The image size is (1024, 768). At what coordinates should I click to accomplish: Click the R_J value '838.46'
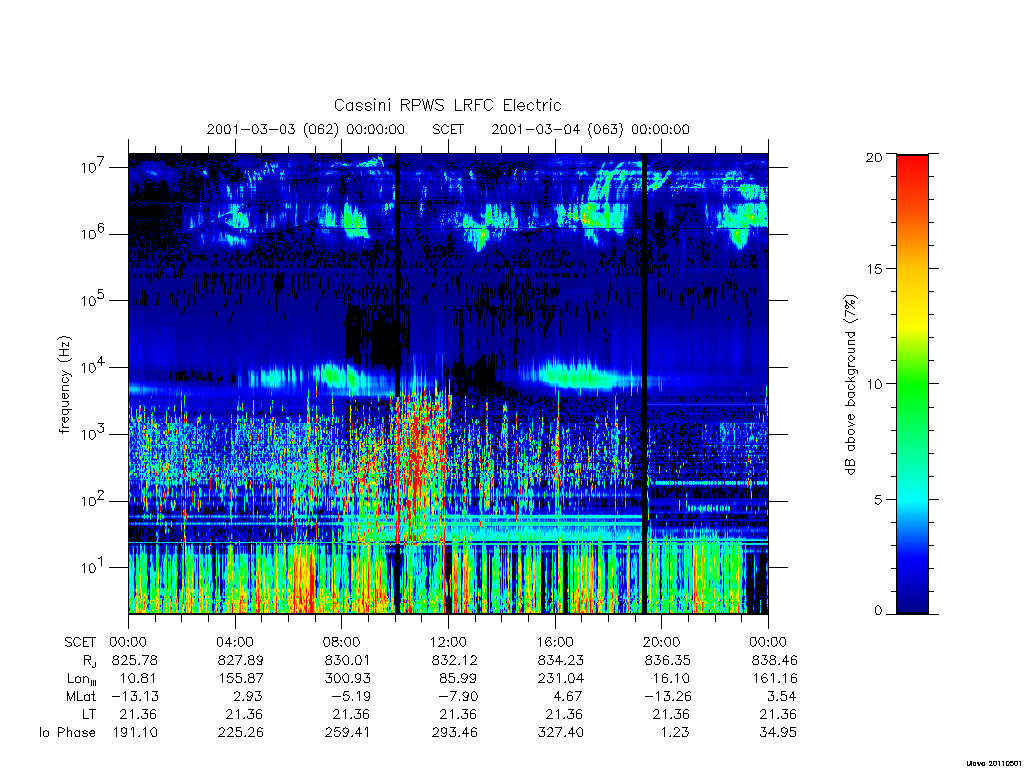(x=775, y=660)
